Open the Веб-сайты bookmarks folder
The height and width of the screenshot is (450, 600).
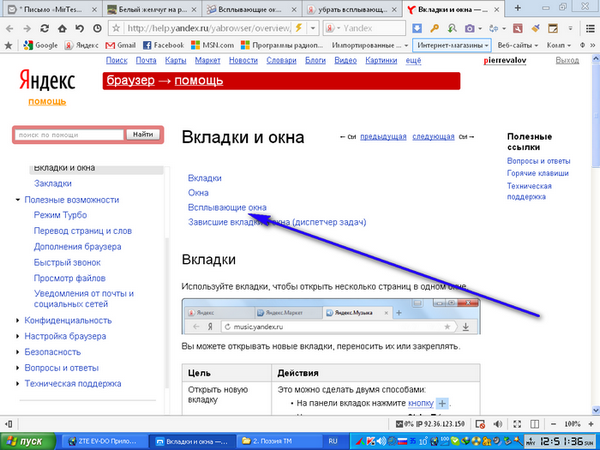(517, 46)
